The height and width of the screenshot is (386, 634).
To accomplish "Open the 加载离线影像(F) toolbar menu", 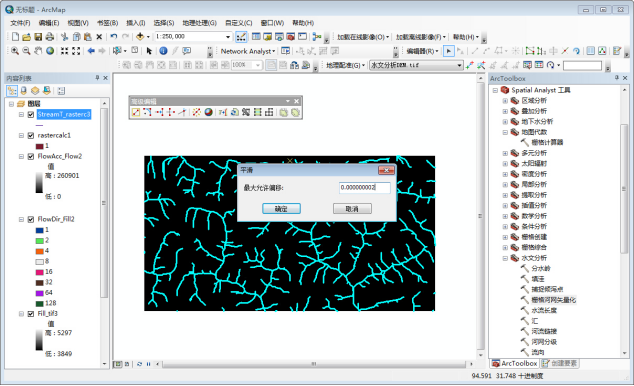I will pyautogui.click(x=421, y=37).
